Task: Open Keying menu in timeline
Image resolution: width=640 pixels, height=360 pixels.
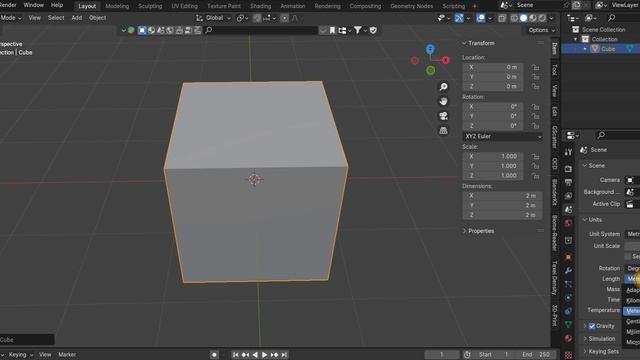Action: [20, 355]
